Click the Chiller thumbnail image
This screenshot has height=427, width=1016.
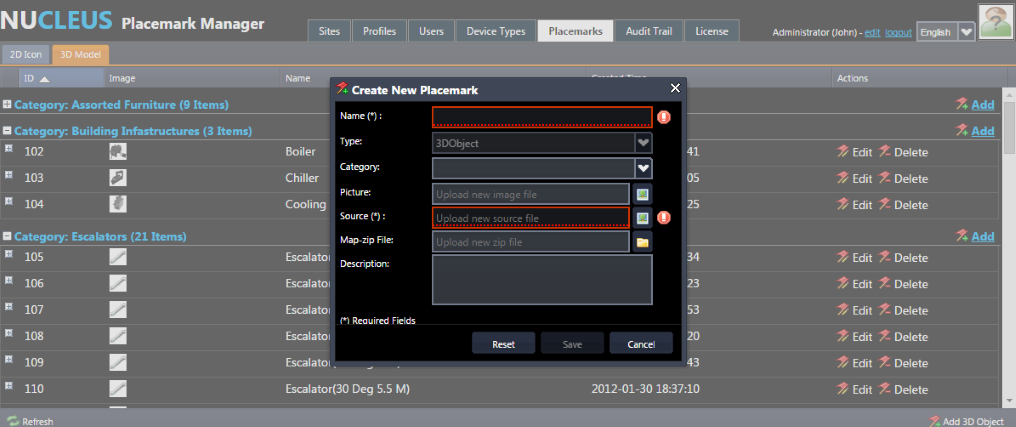118,178
